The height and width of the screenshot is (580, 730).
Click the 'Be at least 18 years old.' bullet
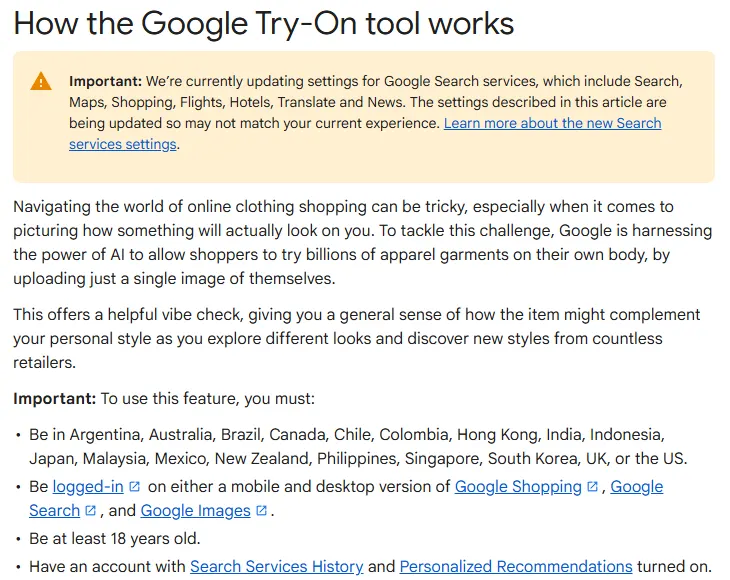pos(115,539)
